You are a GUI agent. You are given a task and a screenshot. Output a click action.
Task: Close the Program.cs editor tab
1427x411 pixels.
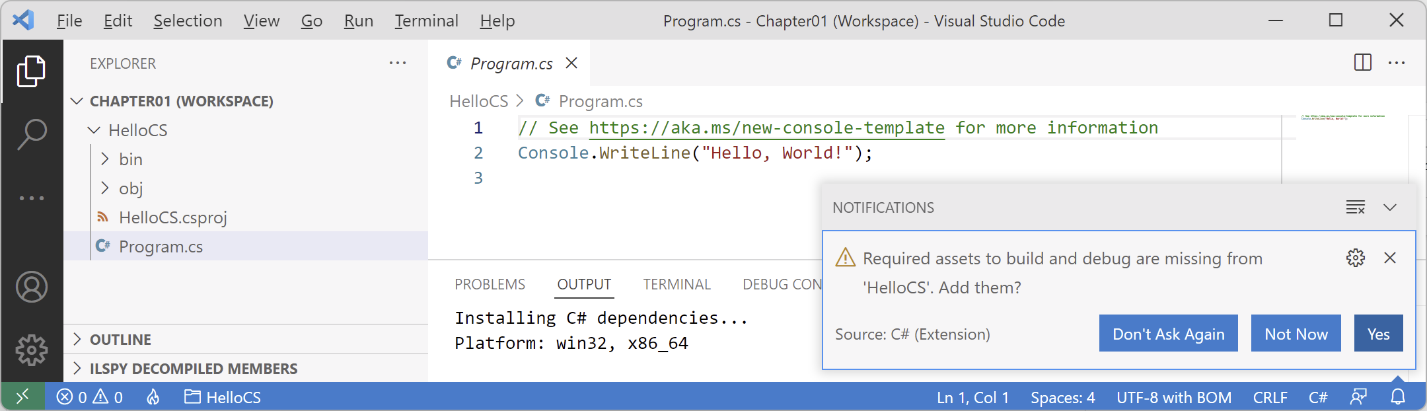click(x=572, y=63)
